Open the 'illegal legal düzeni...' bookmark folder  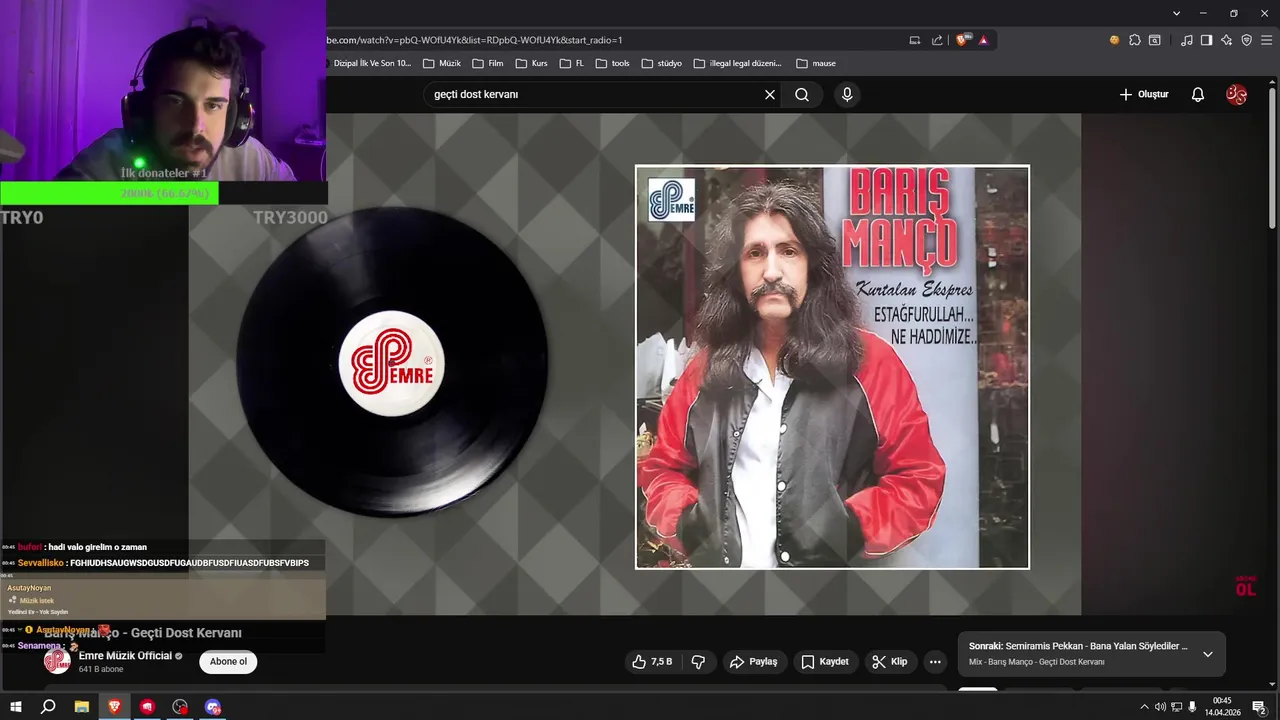click(737, 63)
